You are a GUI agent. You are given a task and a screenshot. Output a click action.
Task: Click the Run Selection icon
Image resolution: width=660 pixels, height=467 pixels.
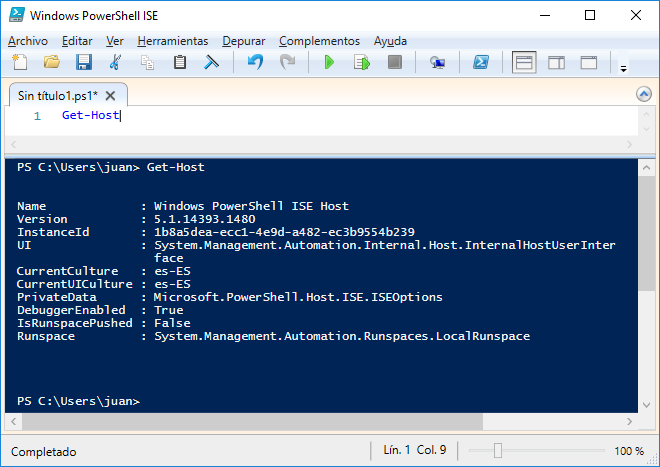(x=362, y=62)
